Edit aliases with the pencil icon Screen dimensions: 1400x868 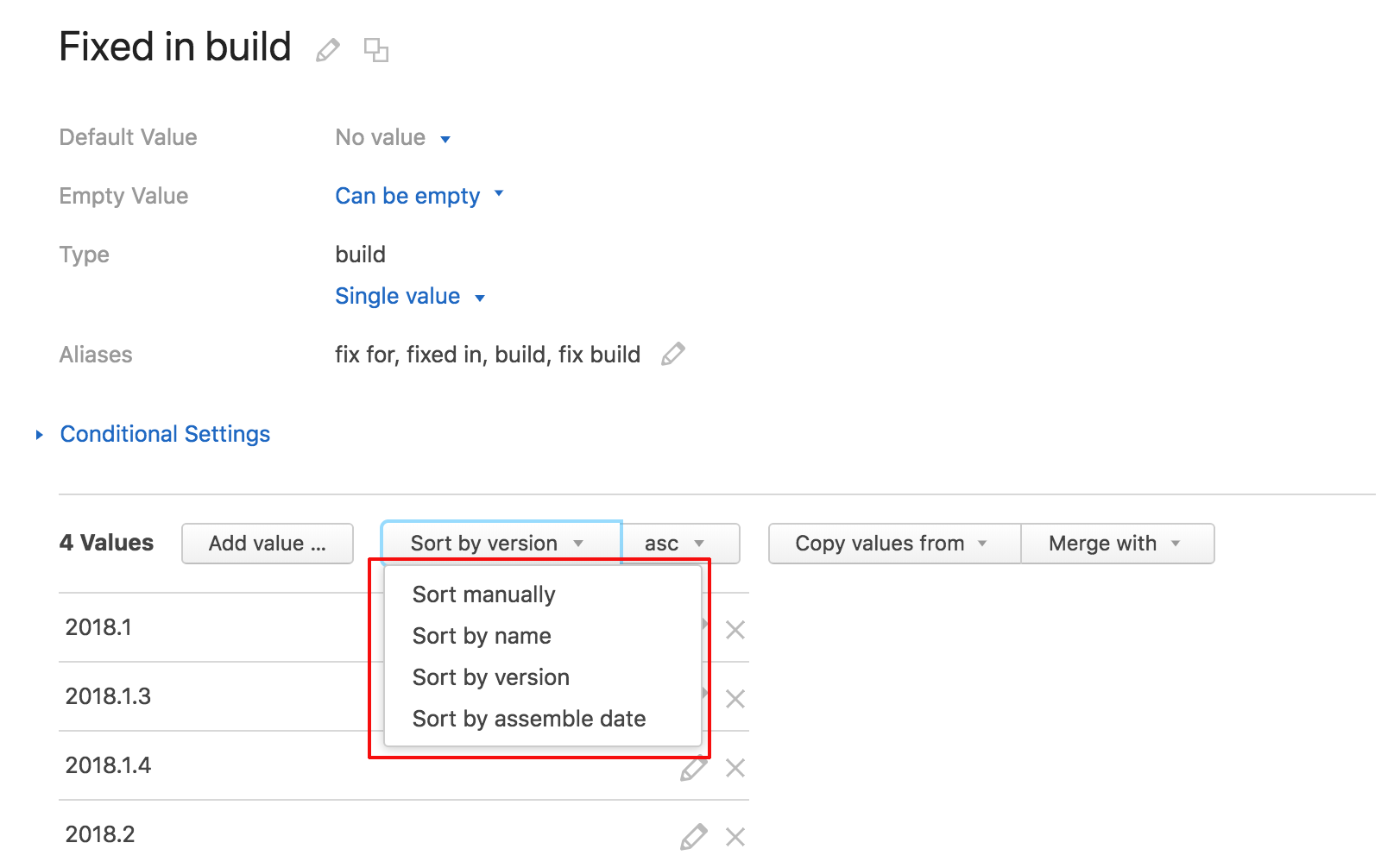coord(673,355)
